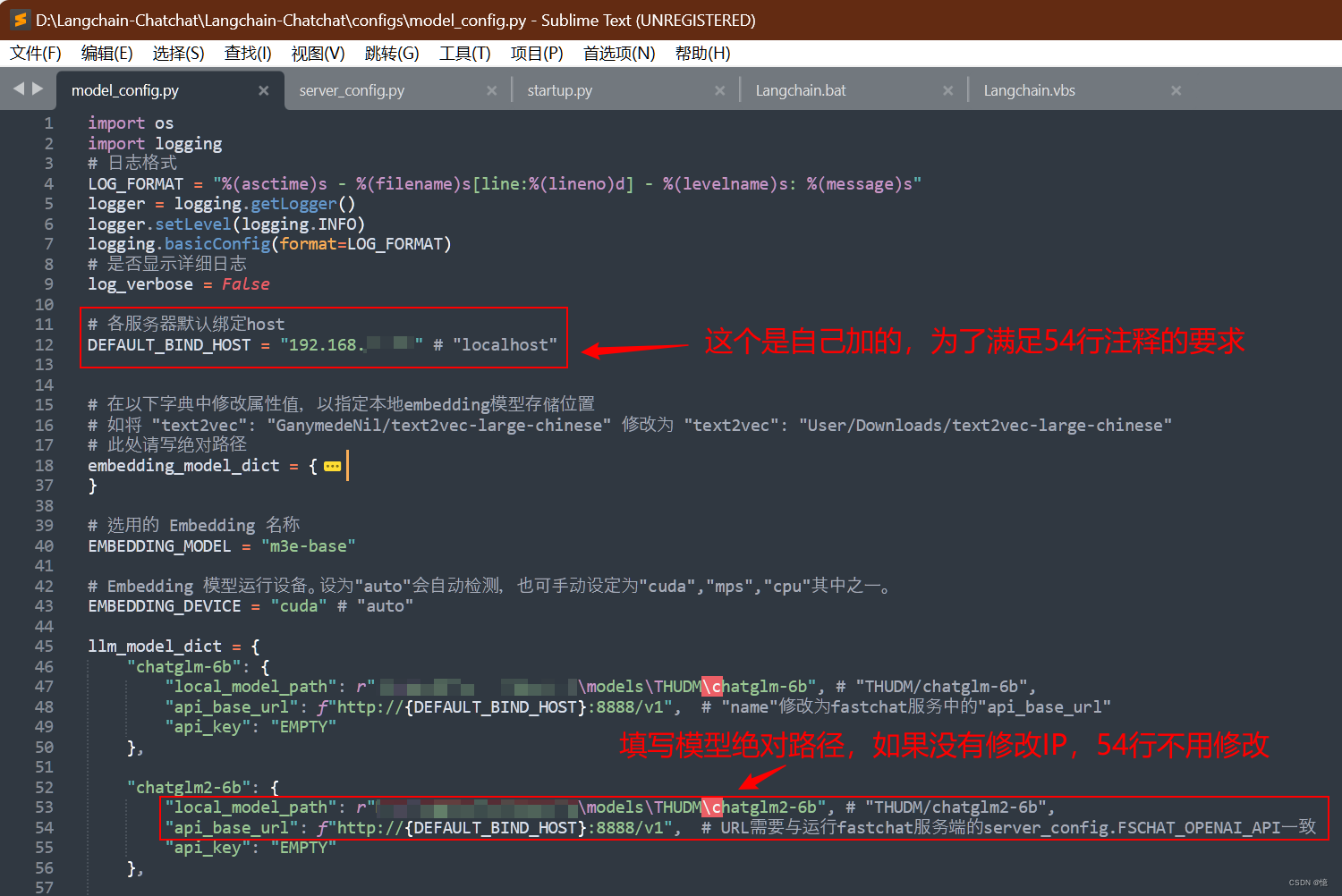Screen dimensions: 1342x896
Task: Close the Langchain.bat tab
Action: tap(947, 90)
